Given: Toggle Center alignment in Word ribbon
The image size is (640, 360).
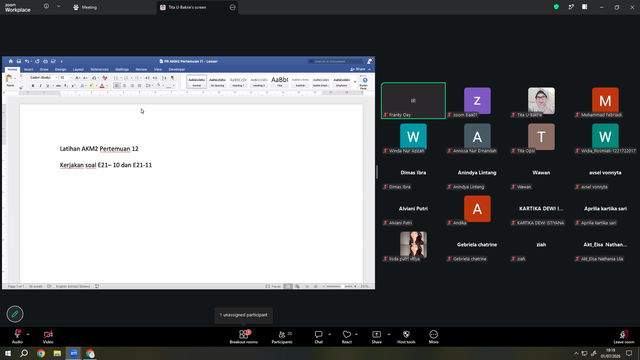Looking at the screenshot, I should point(124,86).
